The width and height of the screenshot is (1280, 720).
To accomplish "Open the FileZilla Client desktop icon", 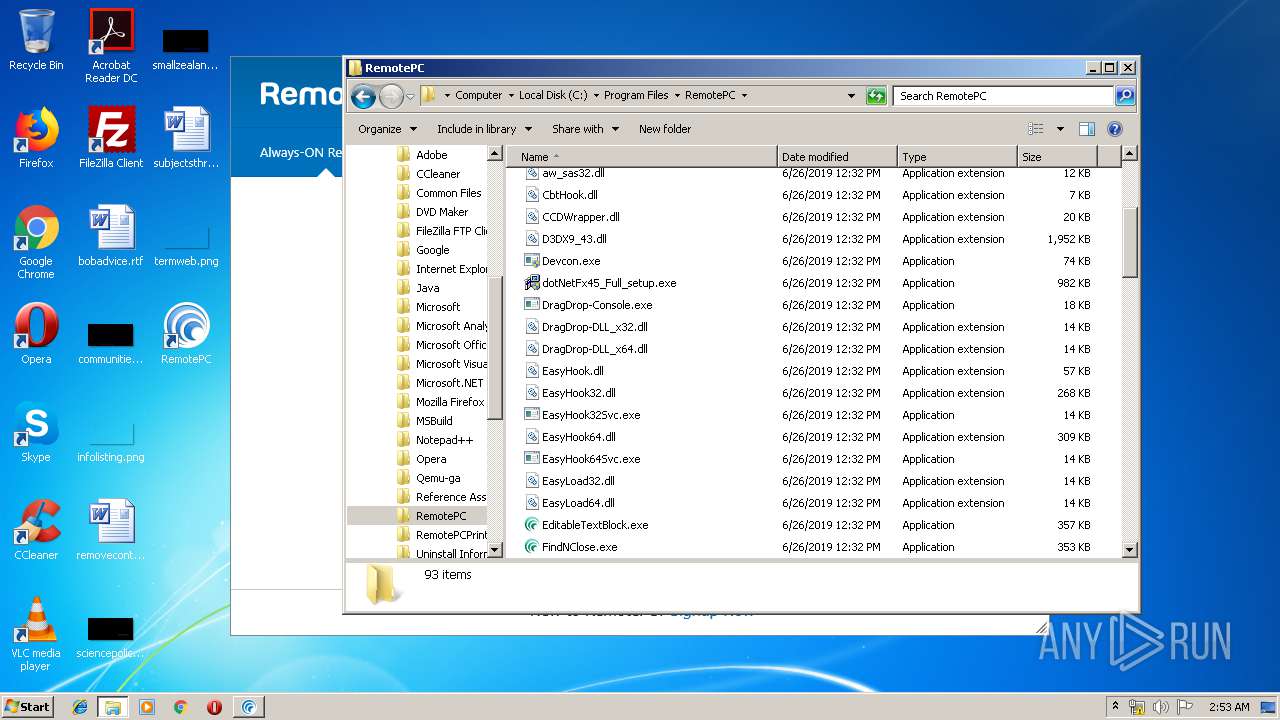I will [x=111, y=138].
